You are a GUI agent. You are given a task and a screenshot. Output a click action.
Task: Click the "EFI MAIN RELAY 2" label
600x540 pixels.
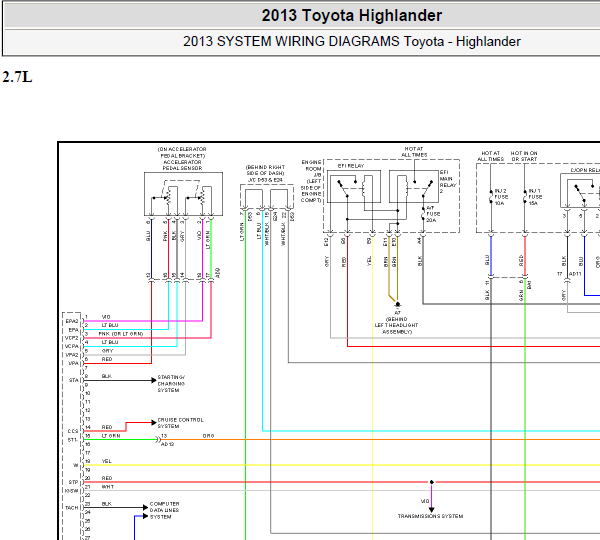(x=448, y=181)
